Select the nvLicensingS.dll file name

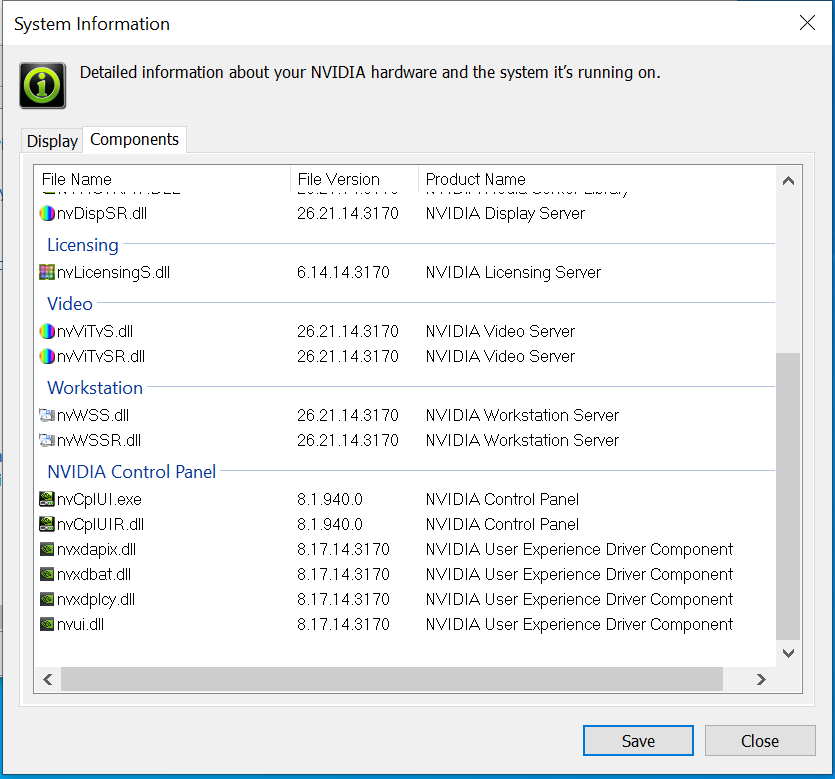click(113, 273)
